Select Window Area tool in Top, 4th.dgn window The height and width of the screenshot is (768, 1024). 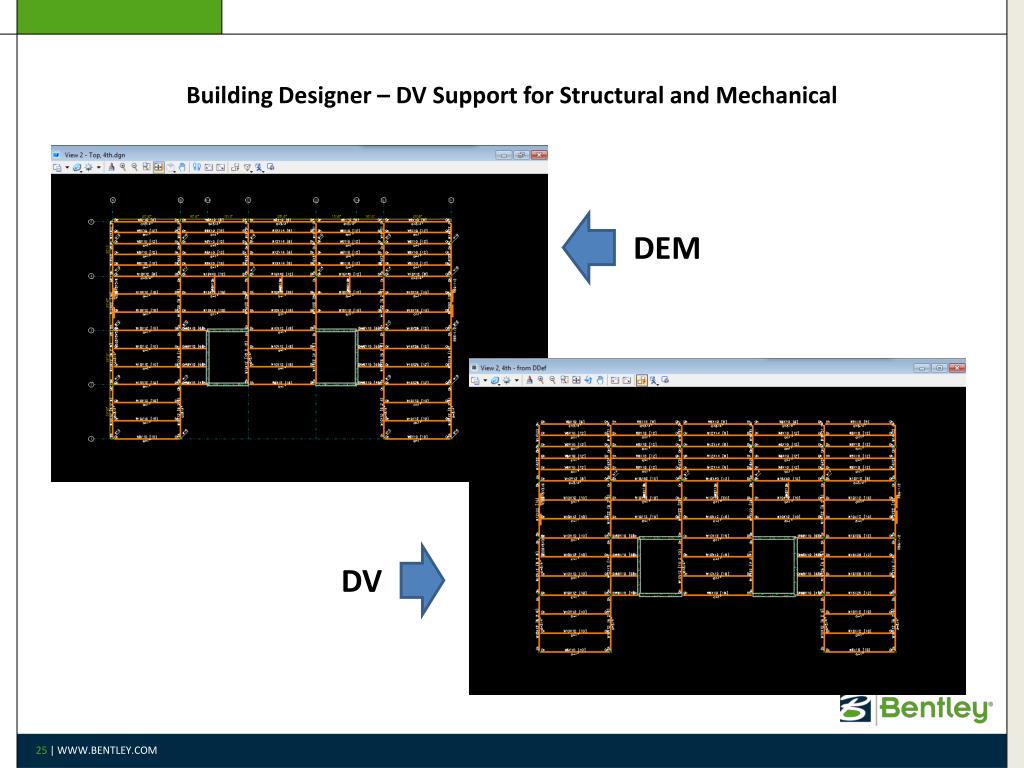pos(147,167)
